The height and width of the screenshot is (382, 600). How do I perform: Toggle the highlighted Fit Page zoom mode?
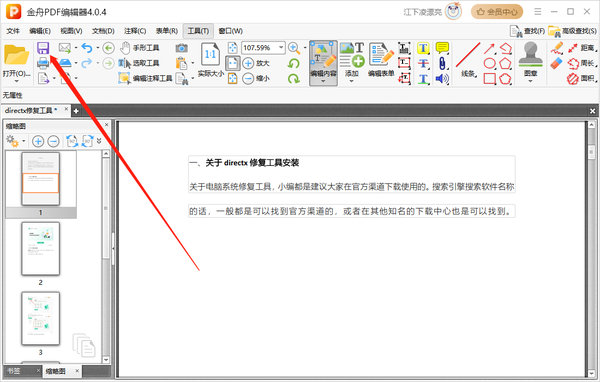pos(232,63)
